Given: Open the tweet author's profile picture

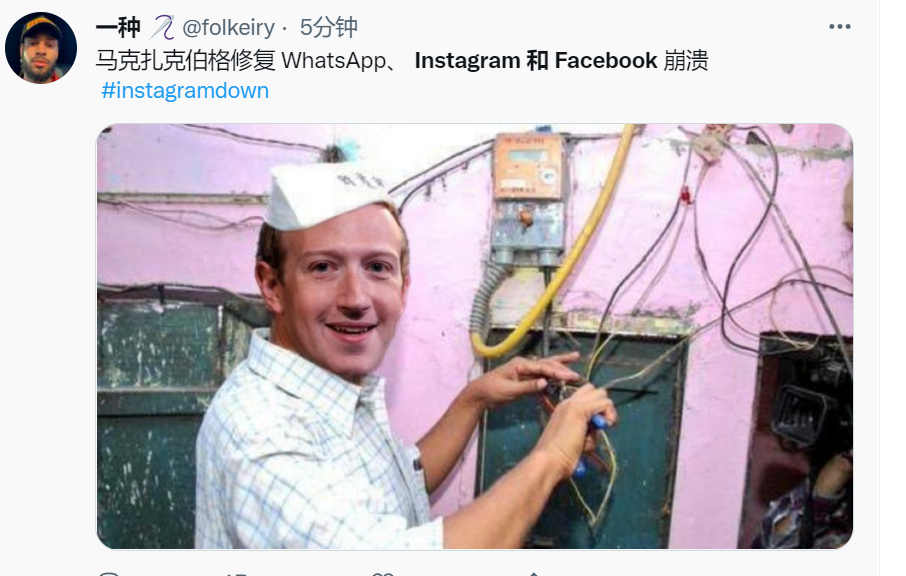Looking at the screenshot, I should (40, 47).
